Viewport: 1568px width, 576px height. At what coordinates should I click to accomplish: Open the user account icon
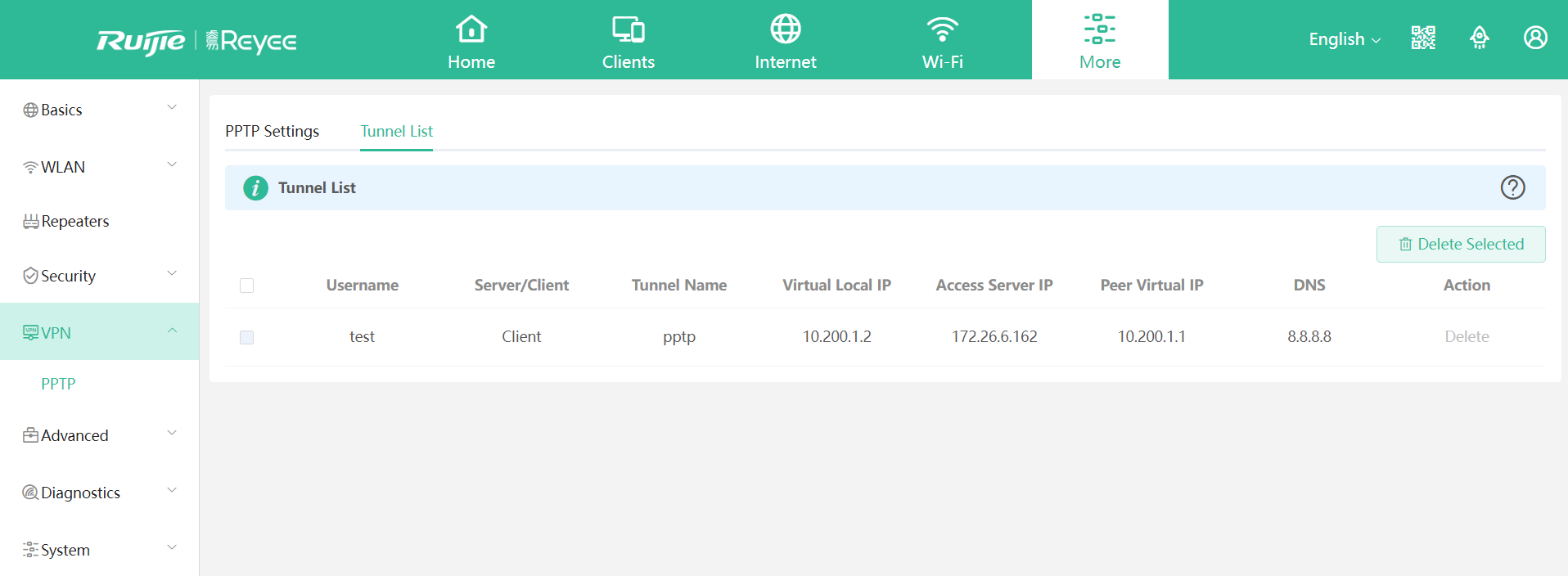pos(1535,38)
